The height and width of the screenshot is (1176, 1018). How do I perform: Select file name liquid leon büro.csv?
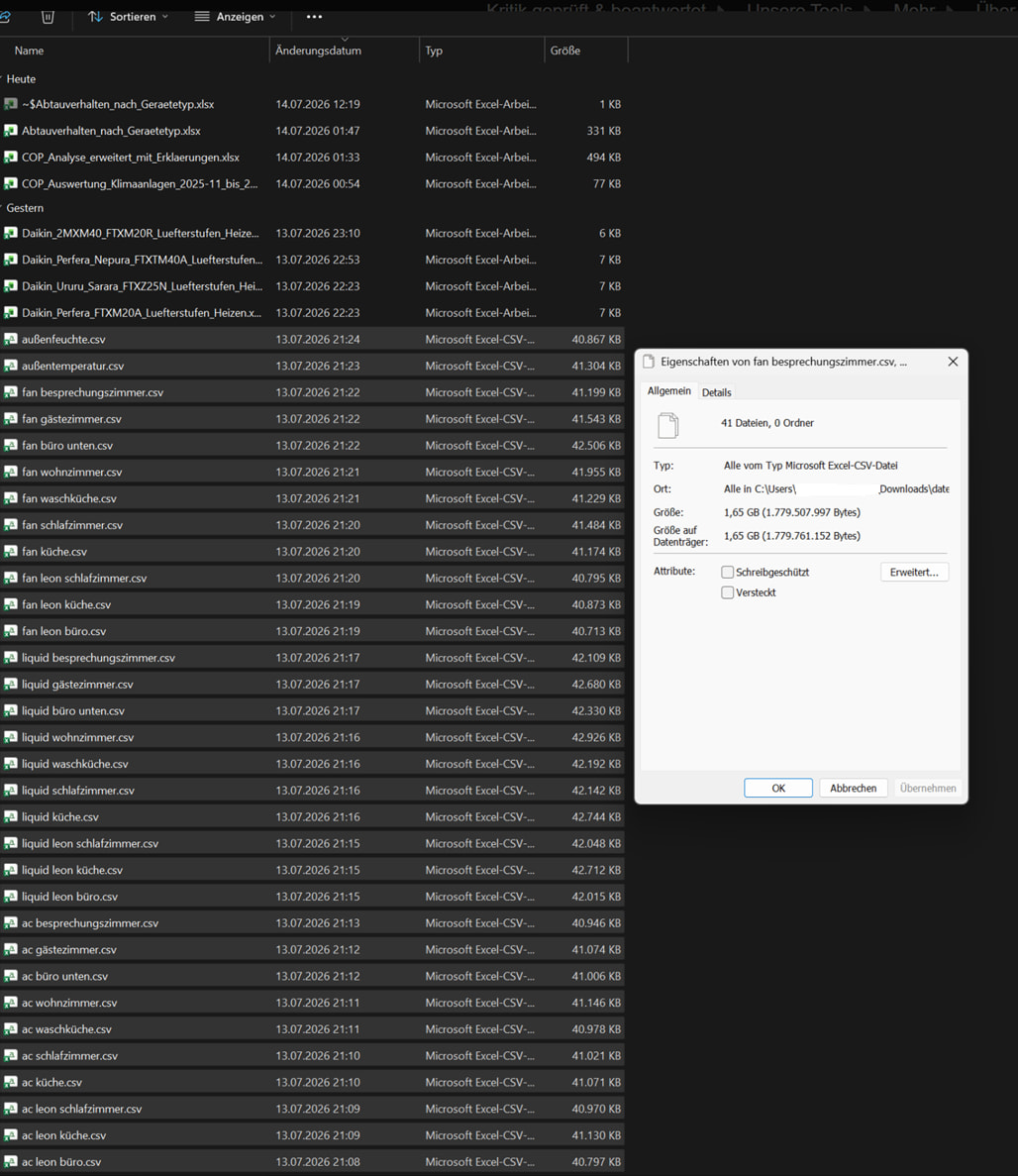(x=69, y=897)
